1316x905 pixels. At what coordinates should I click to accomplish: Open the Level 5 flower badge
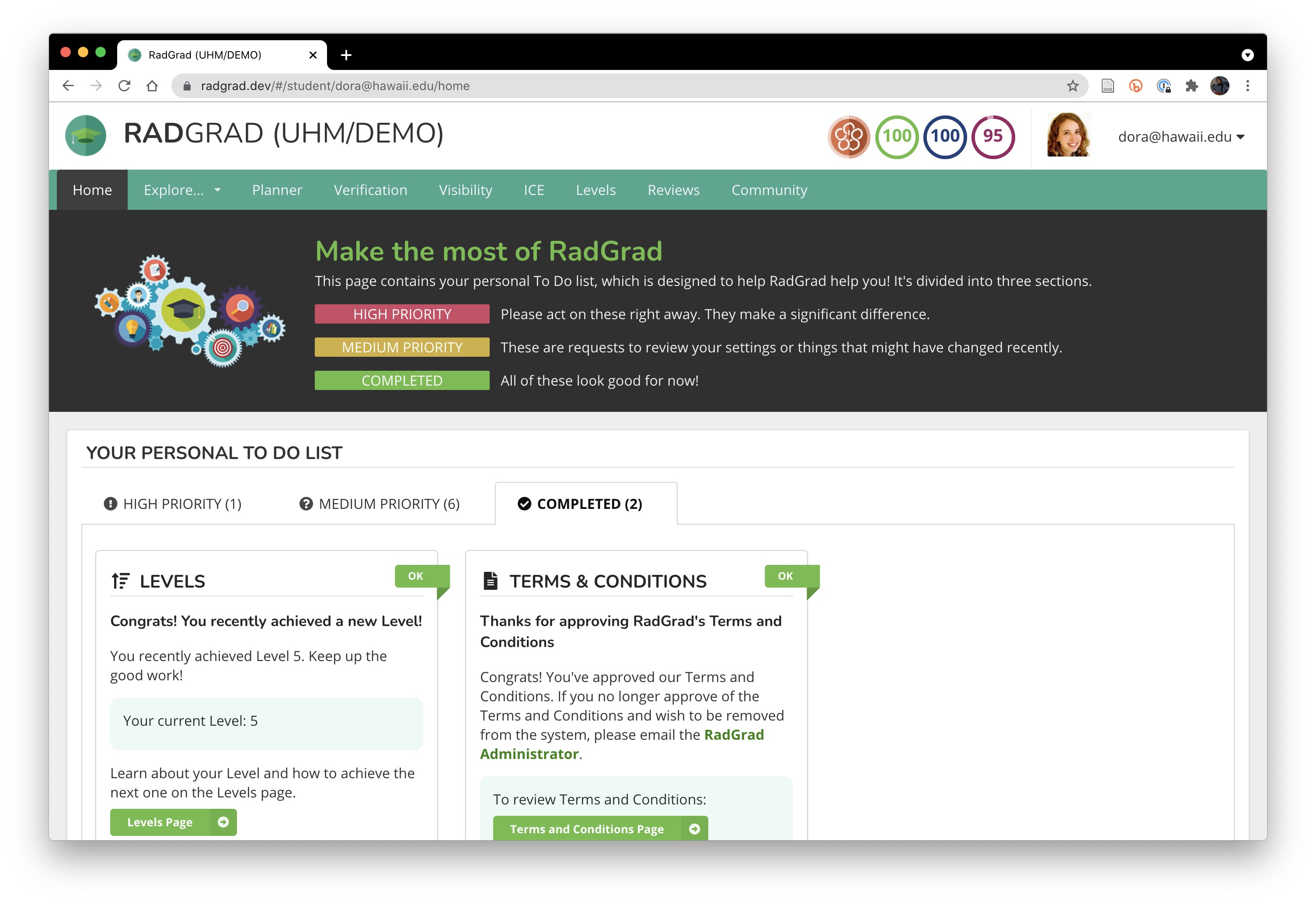tap(848, 137)
